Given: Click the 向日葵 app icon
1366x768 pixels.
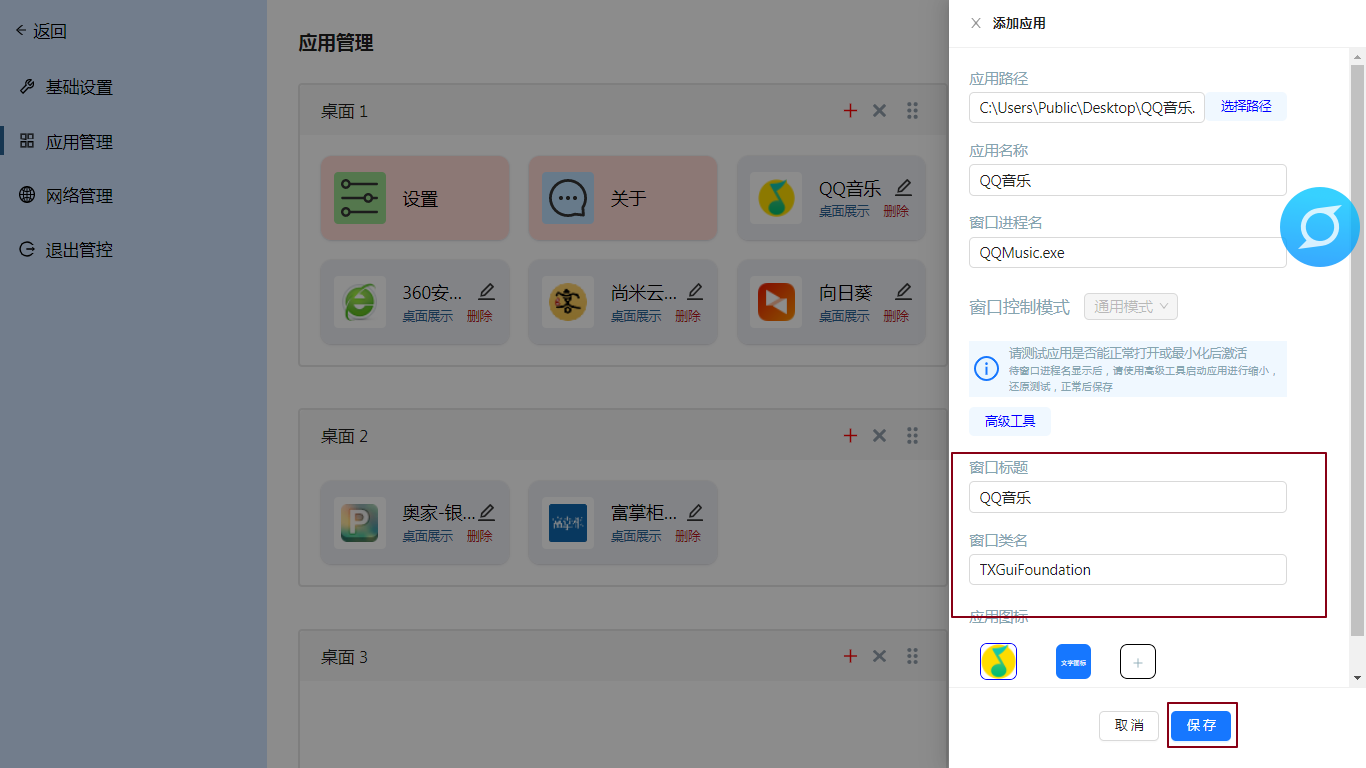Looking at the screenshot, I should [x=776, y=302].
